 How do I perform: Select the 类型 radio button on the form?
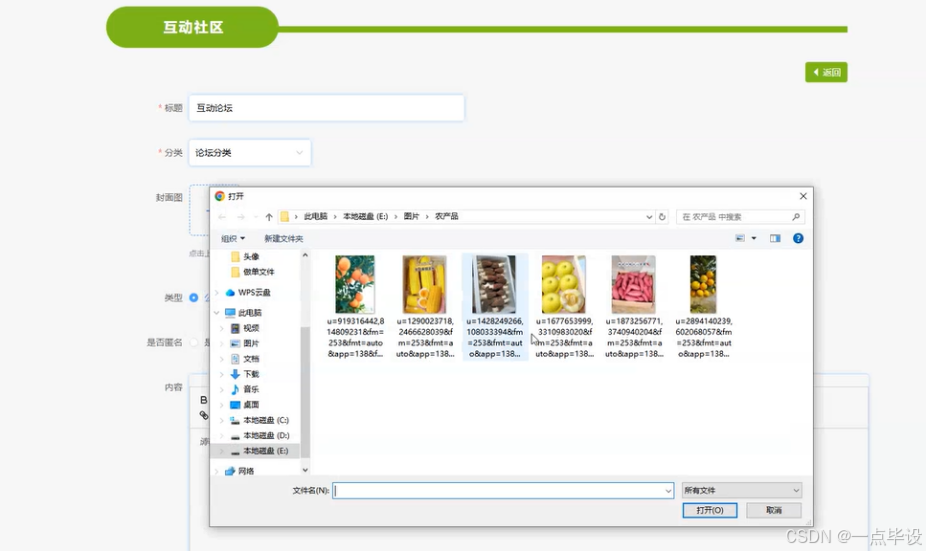pyautogui.click(x=194, y=298)
